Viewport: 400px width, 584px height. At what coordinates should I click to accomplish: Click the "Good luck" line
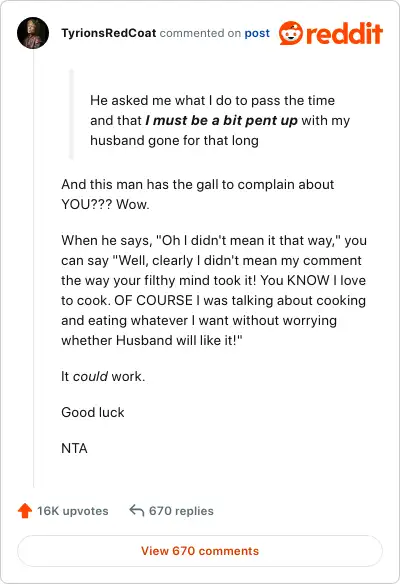click(x=93, y=412)
